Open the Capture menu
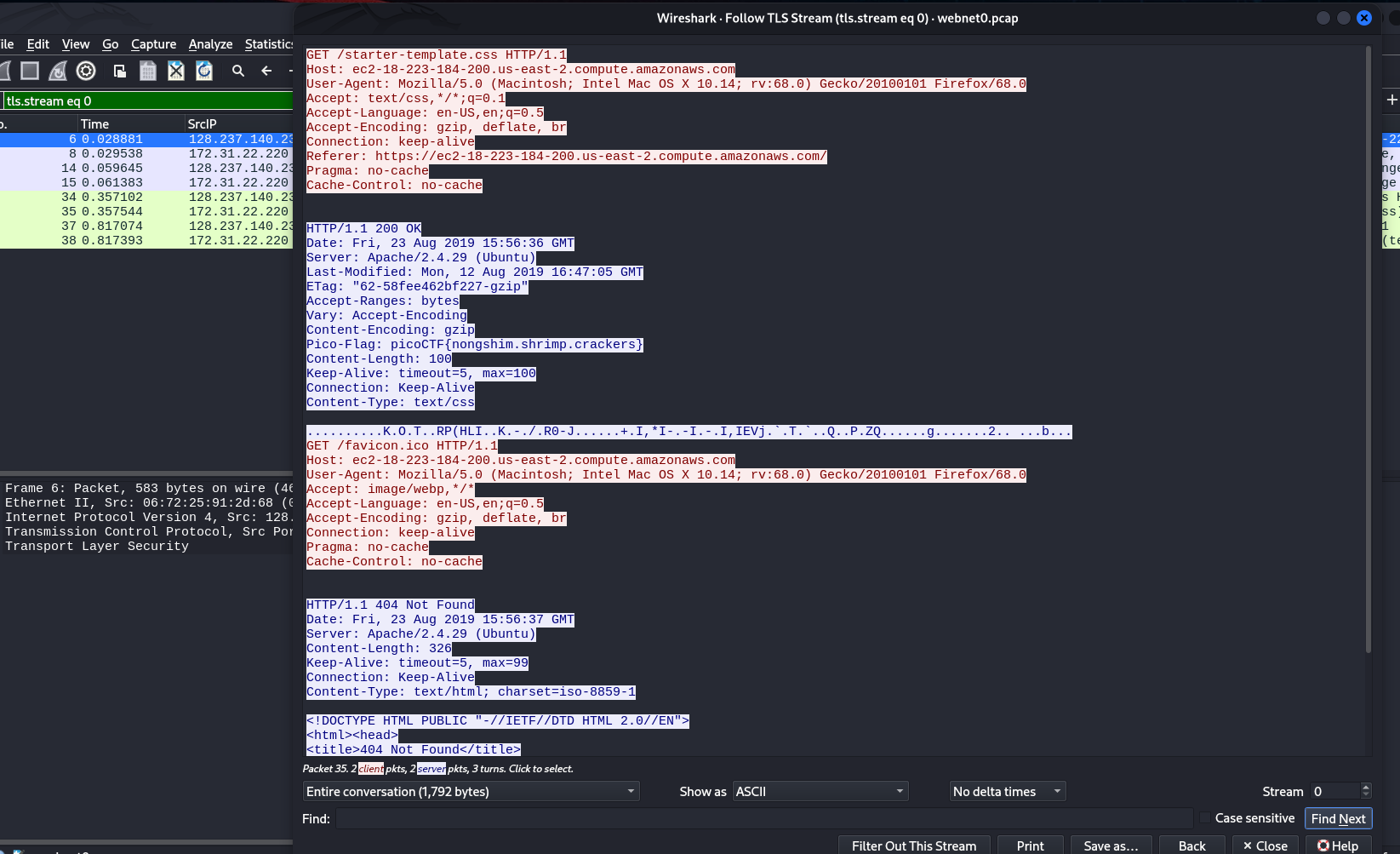 (153, 44)
